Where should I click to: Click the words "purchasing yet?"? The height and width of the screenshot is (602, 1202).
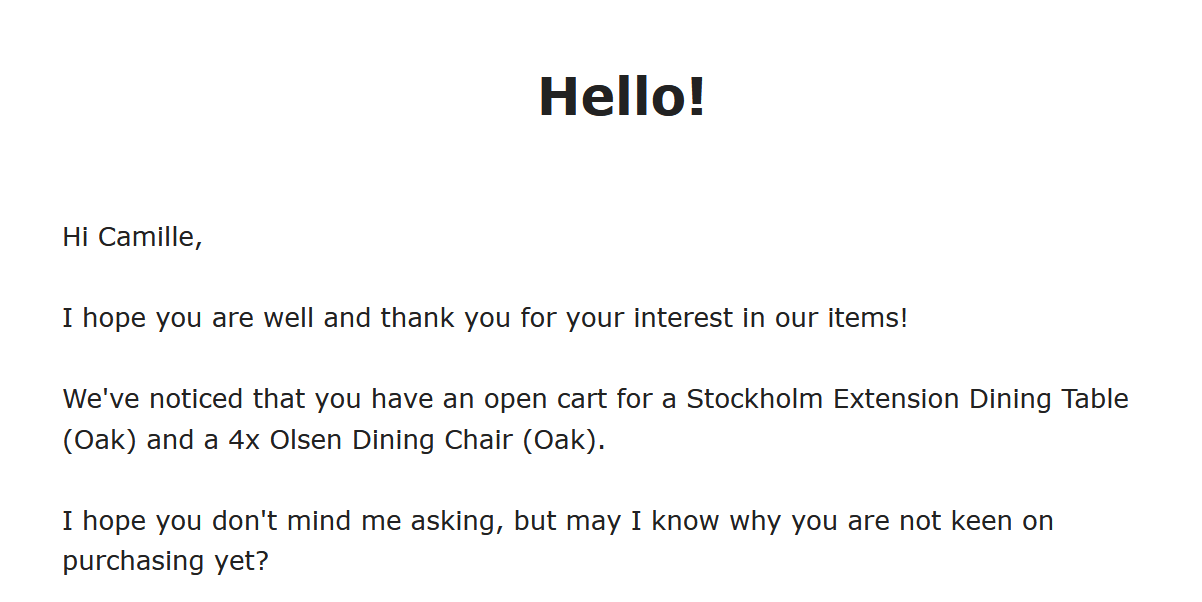tap(166, 561)
